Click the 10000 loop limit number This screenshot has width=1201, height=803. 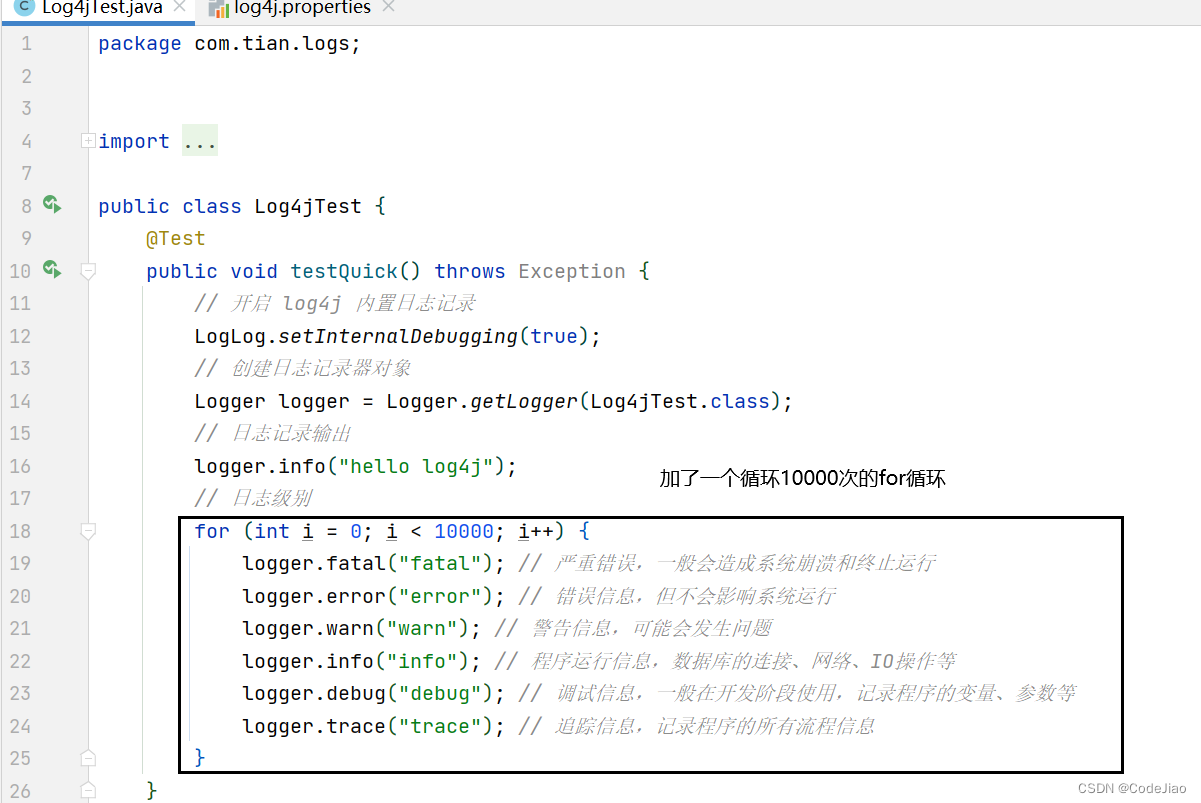464,531
